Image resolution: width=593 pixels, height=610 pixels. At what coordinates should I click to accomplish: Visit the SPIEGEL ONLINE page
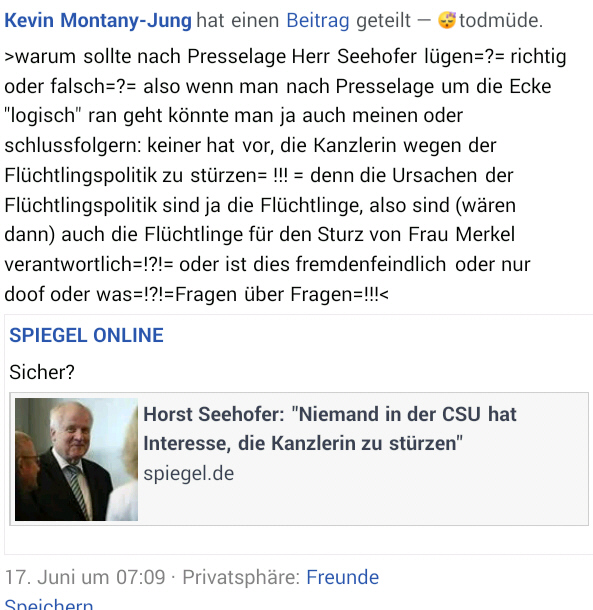(86, 335)
